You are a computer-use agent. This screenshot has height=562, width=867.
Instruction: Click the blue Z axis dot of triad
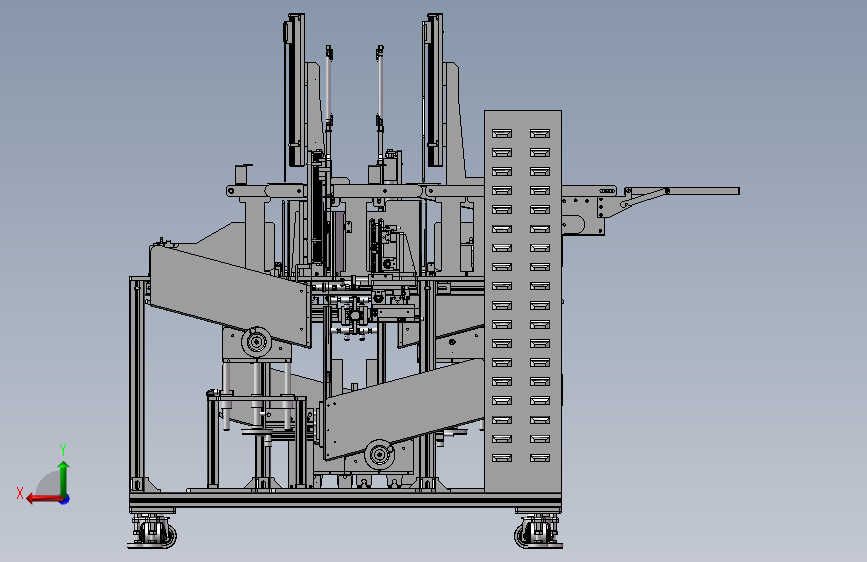click(x=65, y=499)
